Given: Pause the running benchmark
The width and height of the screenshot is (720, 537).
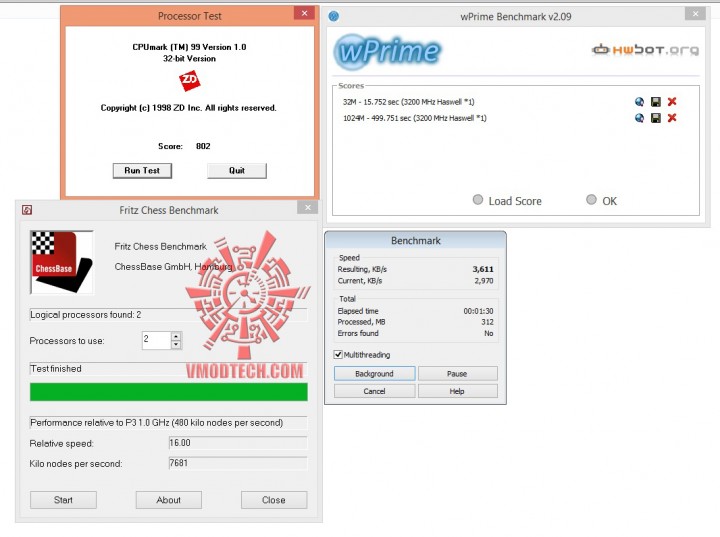Looking at the screenshot, I should [x=457, y=373].
